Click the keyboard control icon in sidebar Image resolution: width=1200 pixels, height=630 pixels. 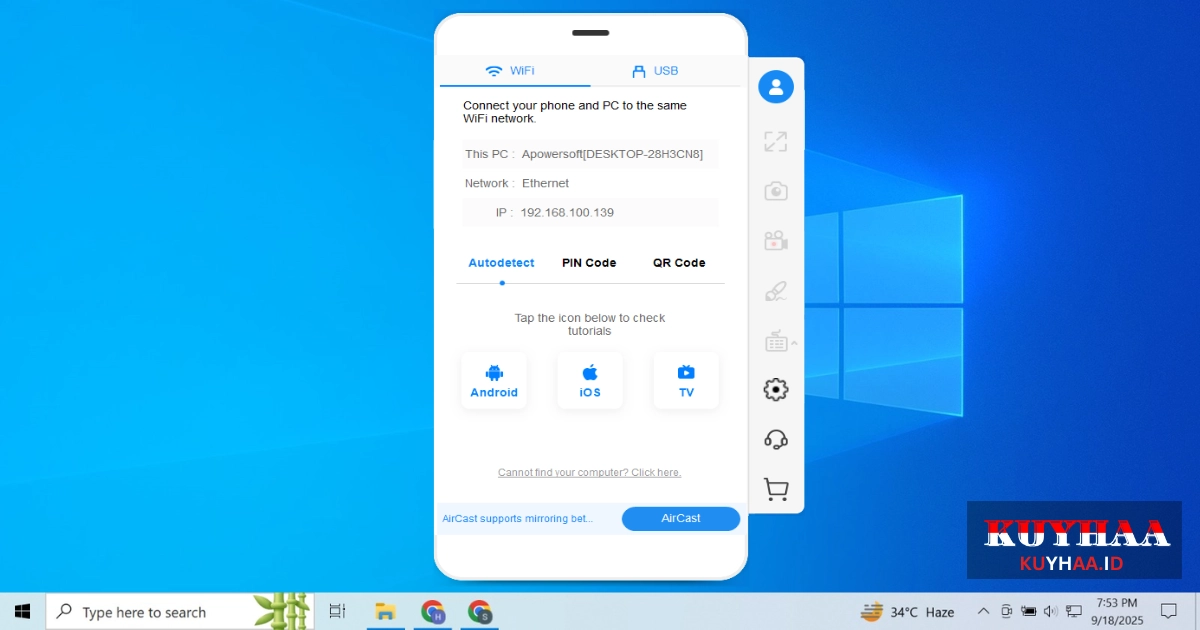pos(776,342)
